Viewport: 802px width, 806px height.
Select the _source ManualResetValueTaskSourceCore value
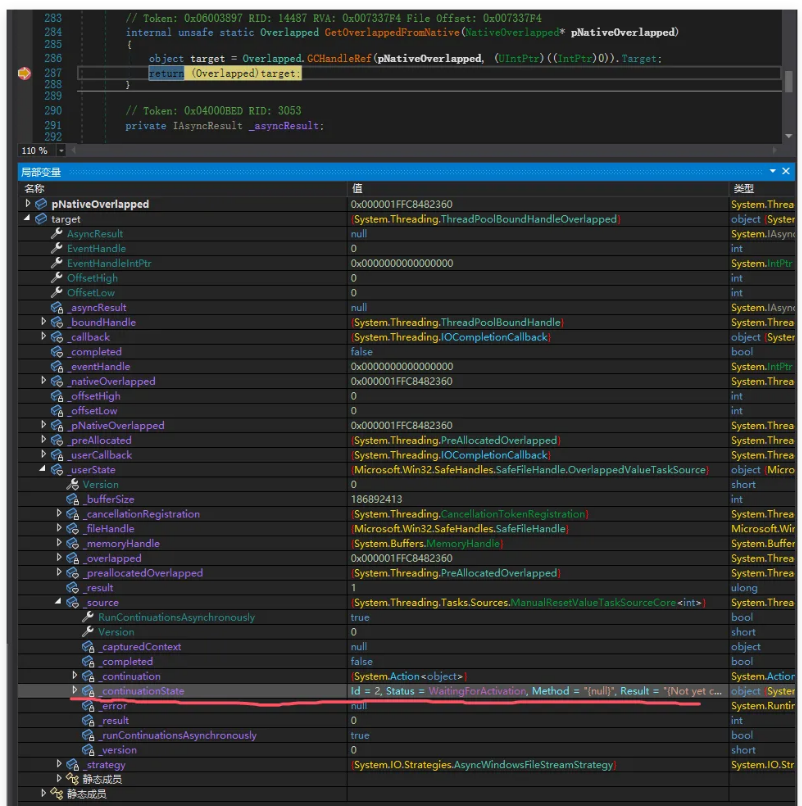pyautogui.click(x=528, y=602)
